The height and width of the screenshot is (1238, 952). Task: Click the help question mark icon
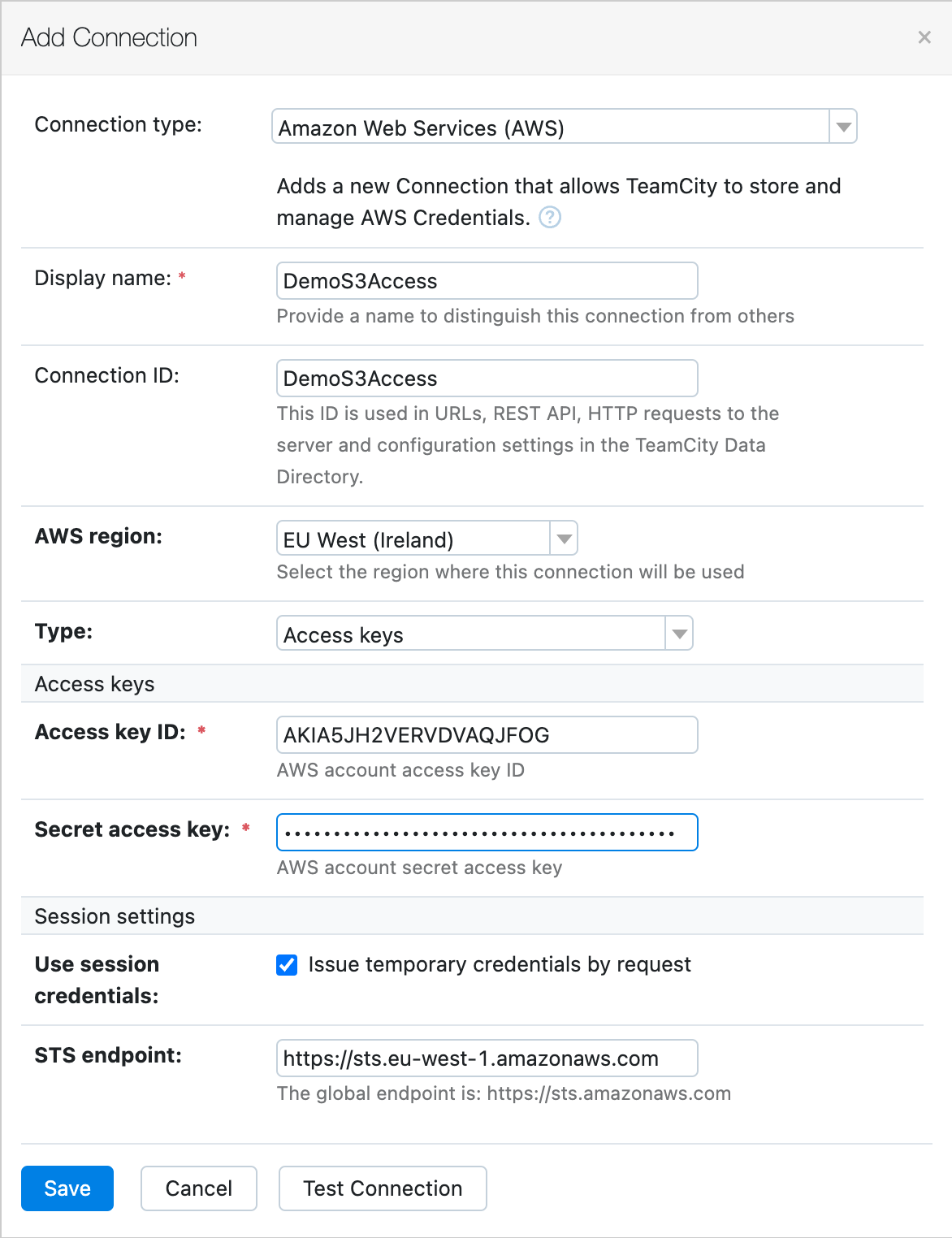point(550,218)
